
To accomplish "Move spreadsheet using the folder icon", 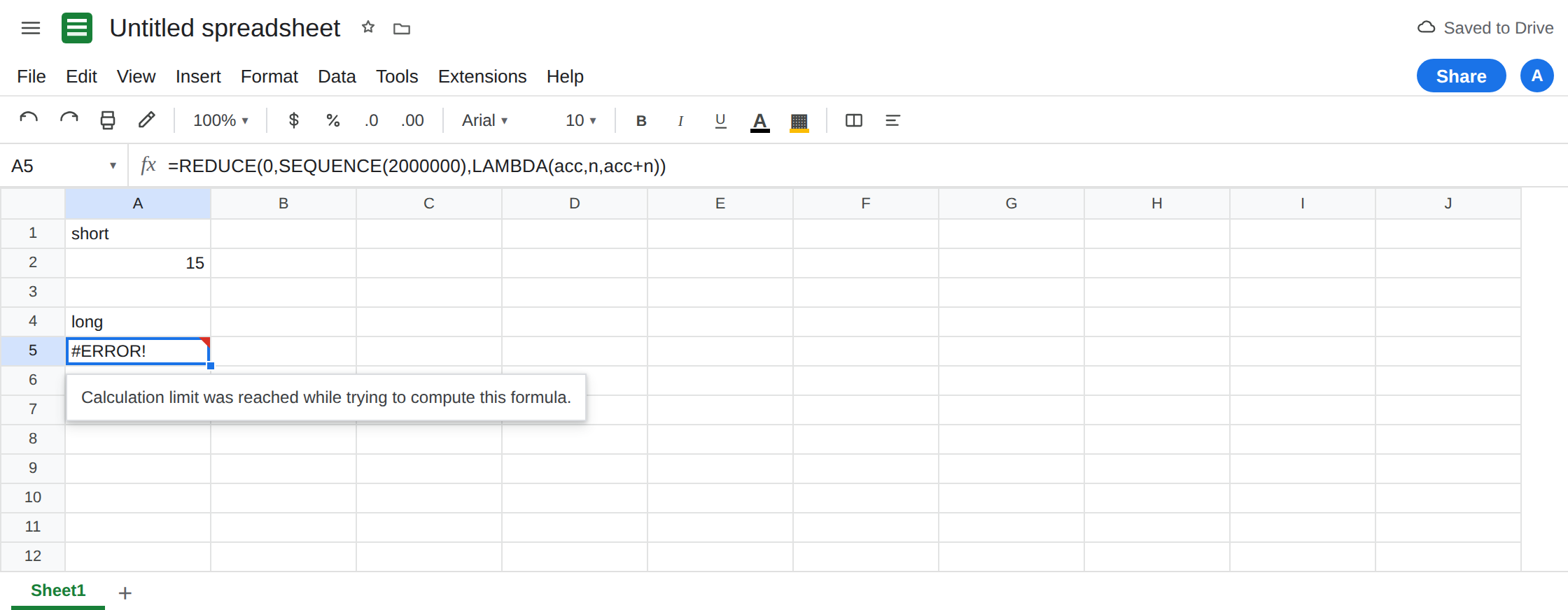I will point(402,29).
